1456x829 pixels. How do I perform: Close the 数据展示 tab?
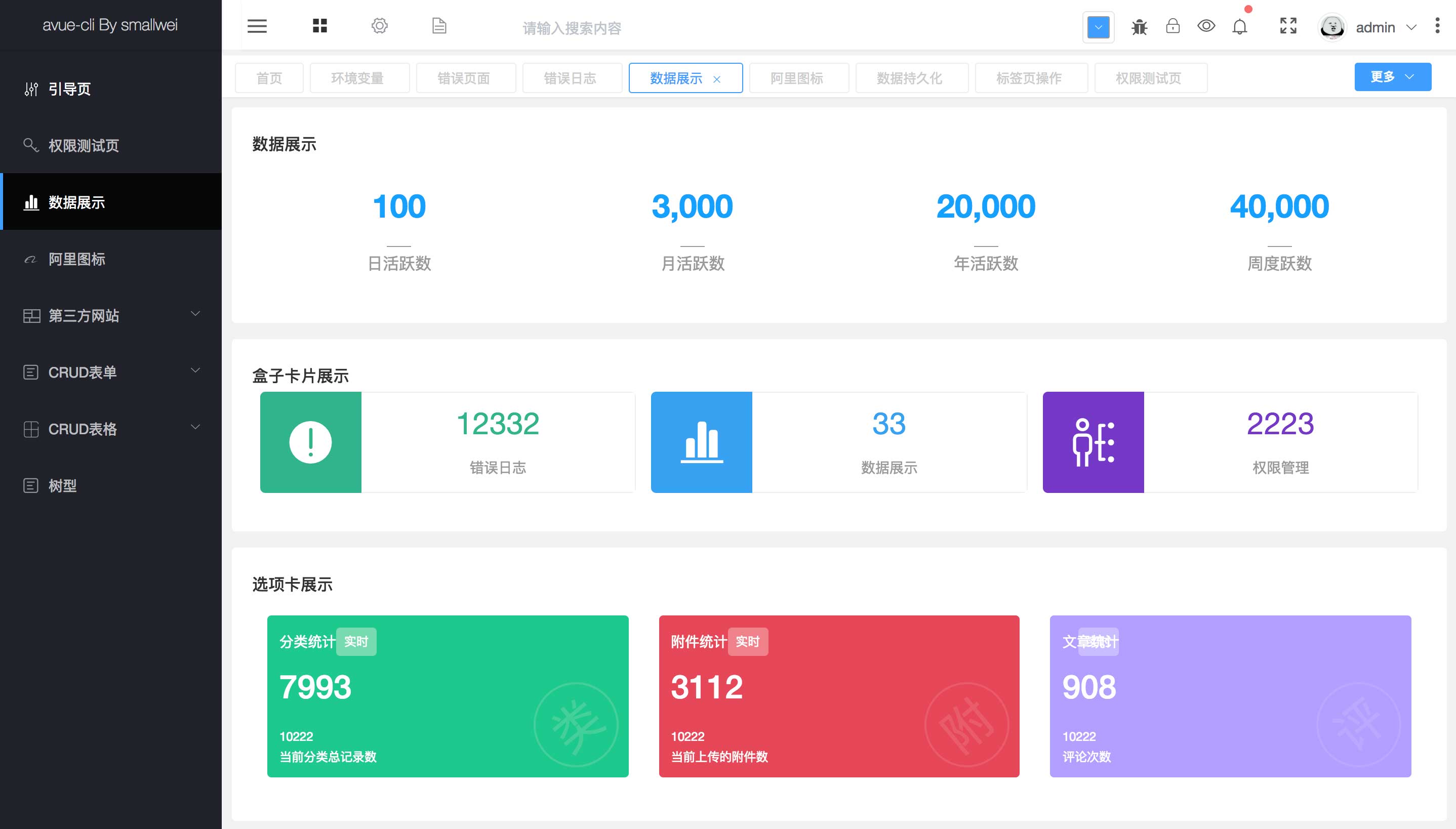coord(716,79)
